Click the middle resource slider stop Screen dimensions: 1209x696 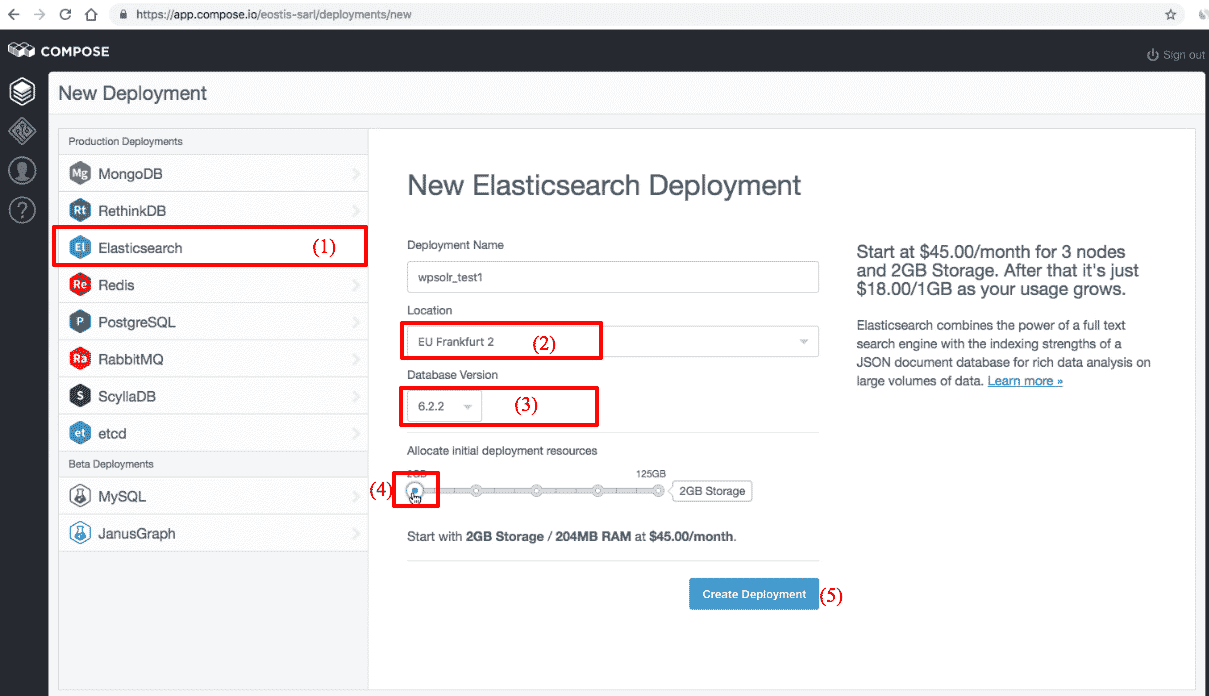click(537, 490)
